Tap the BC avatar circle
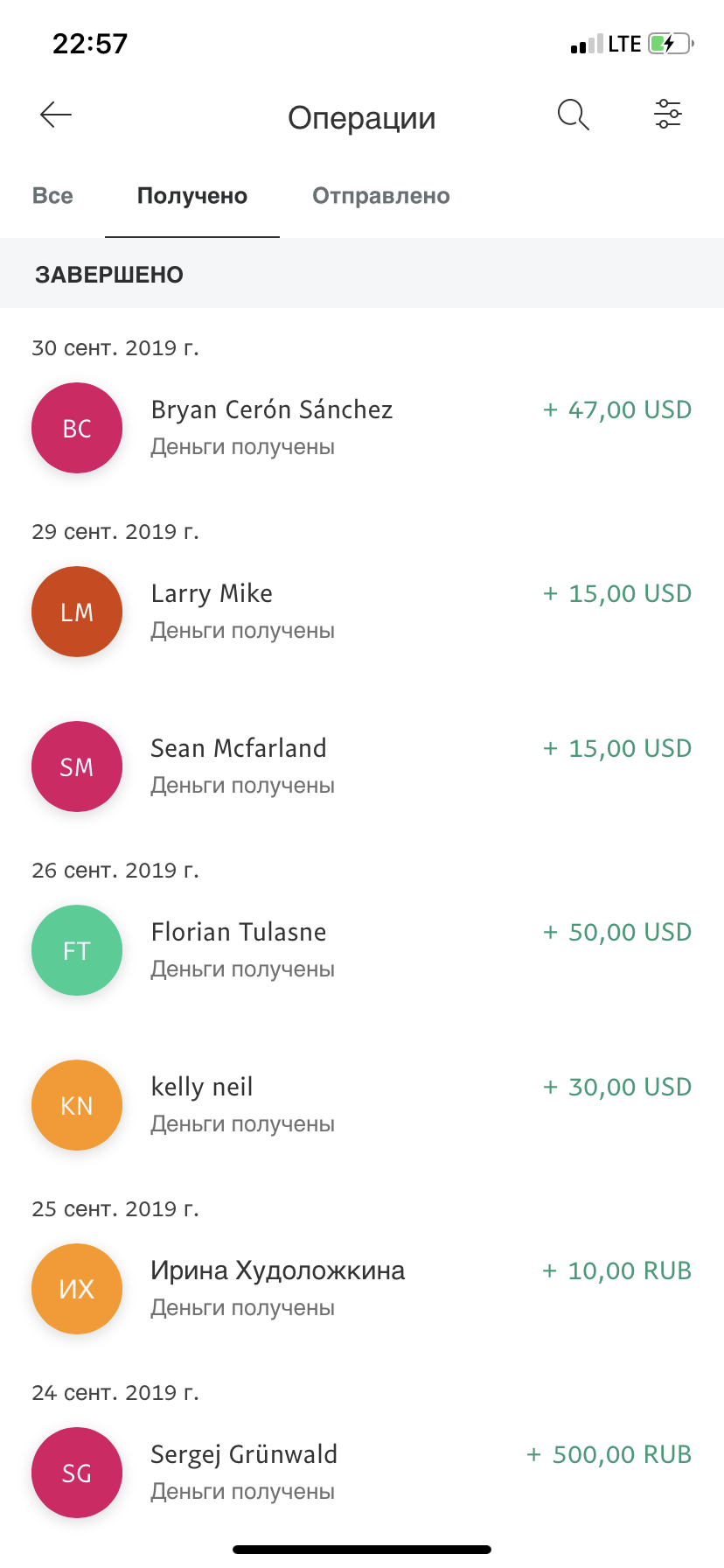724x1568 pixels. point(77,428)
